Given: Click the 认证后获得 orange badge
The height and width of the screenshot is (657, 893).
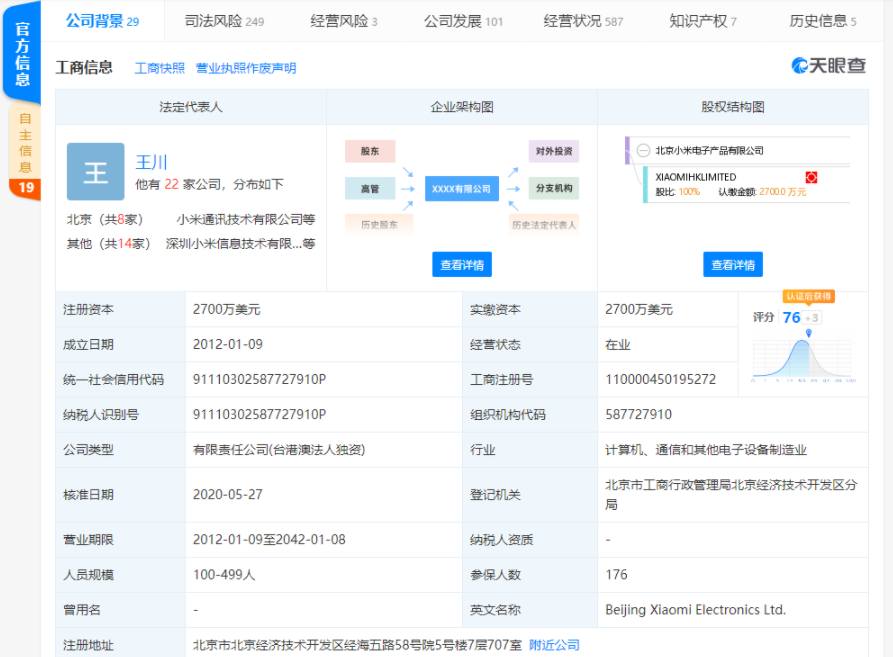Looking at the screenshot, I should click(x=808, y=296).
